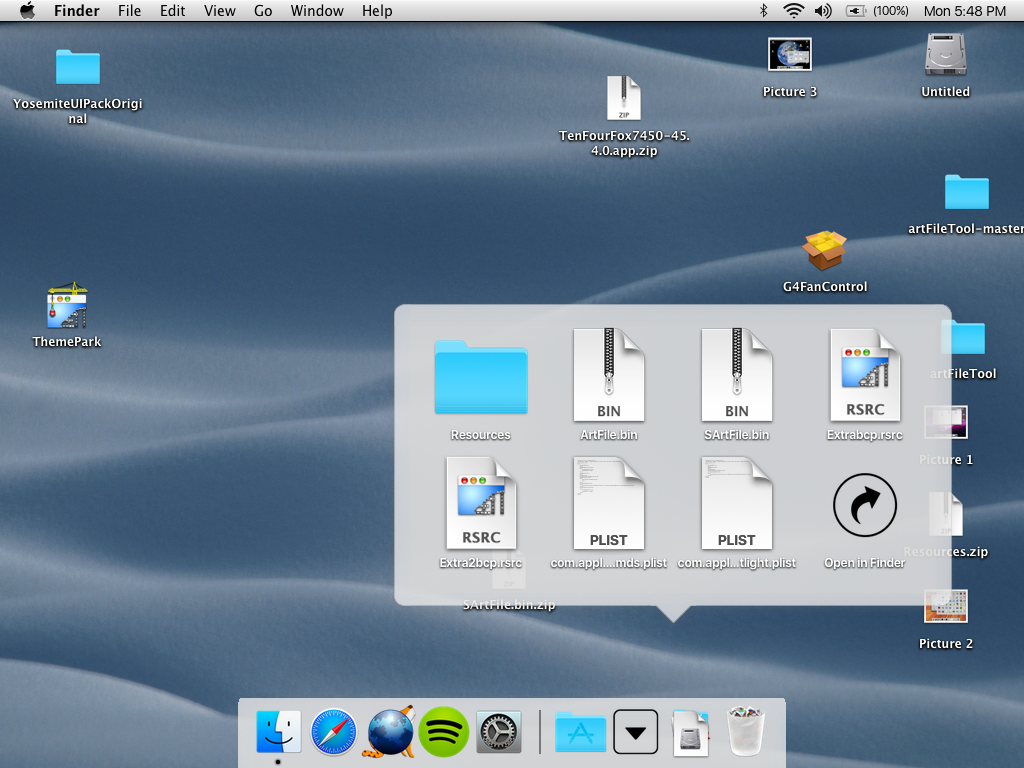
Task: Open the com.appl...mds.plist file
Action: [x=609, y=503]
